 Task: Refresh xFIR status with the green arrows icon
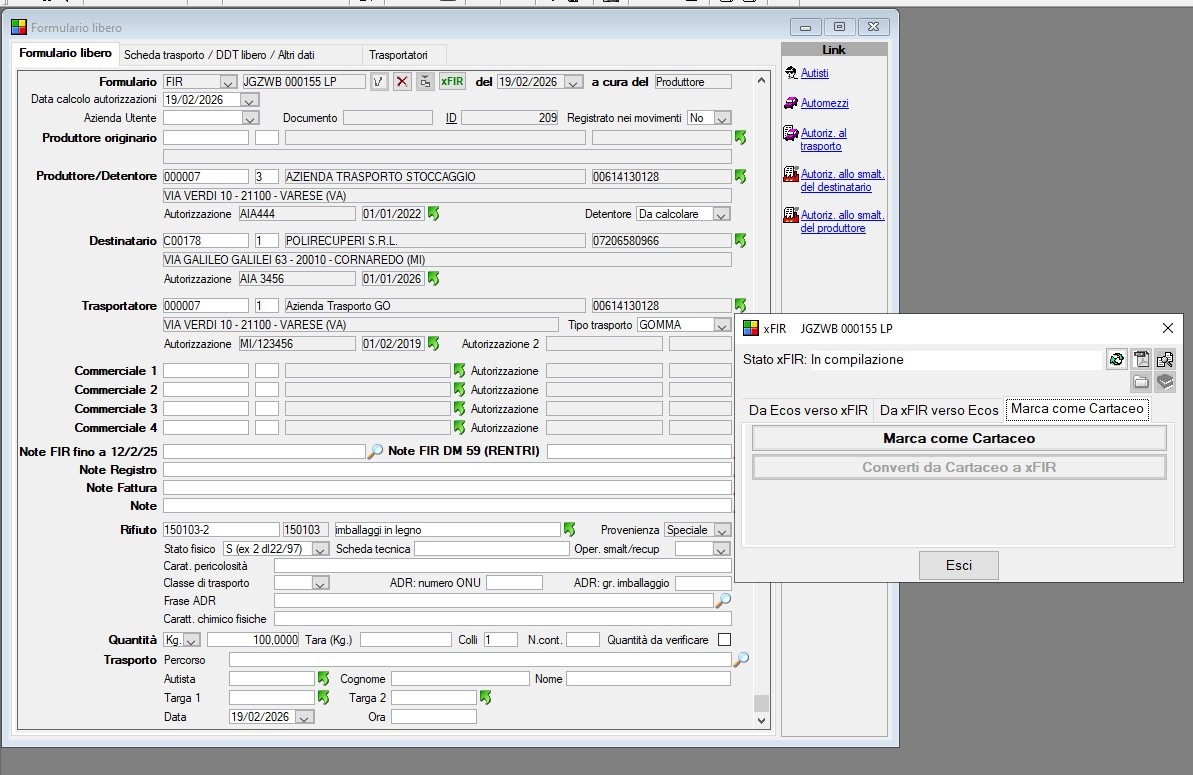(x=1117, y=360)
